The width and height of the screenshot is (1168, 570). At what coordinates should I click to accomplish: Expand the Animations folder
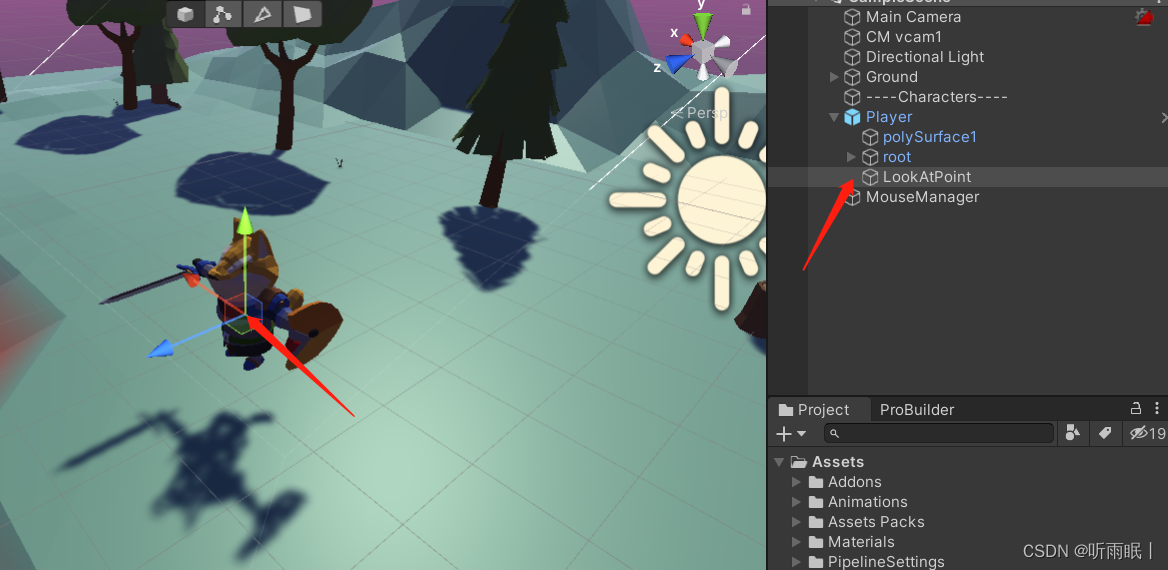click(796, 502)
